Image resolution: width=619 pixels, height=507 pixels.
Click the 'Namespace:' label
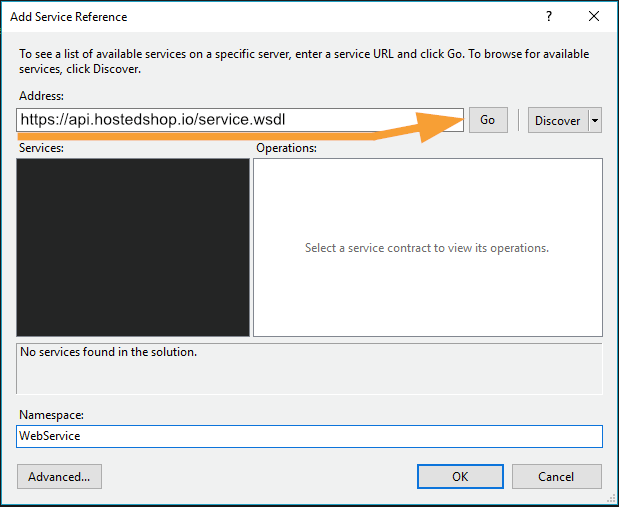[x=49, y=414]
